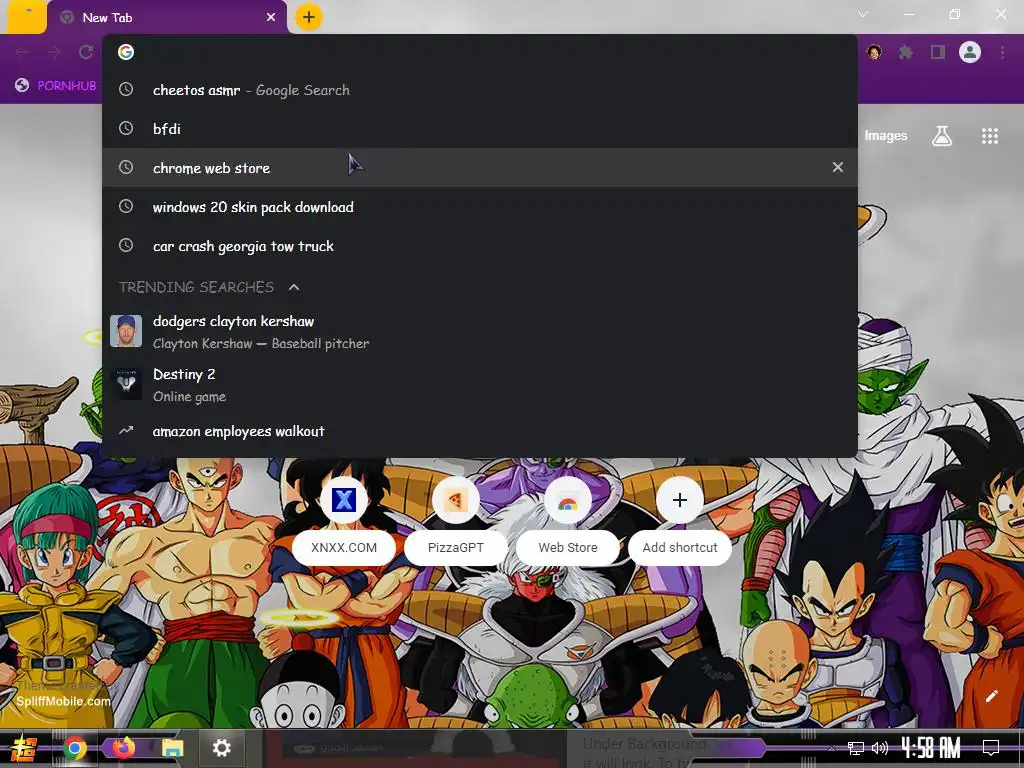Open 'dodgers clayton kershaw' trending search
This screenshot has height=768, width=1024.
[x=480, y=332]
